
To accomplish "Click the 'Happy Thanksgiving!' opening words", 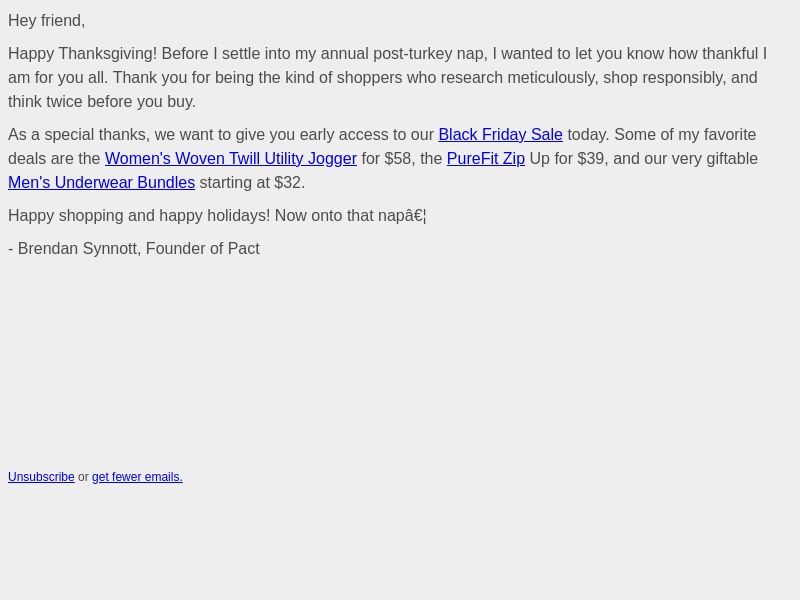I will [83, 54].
